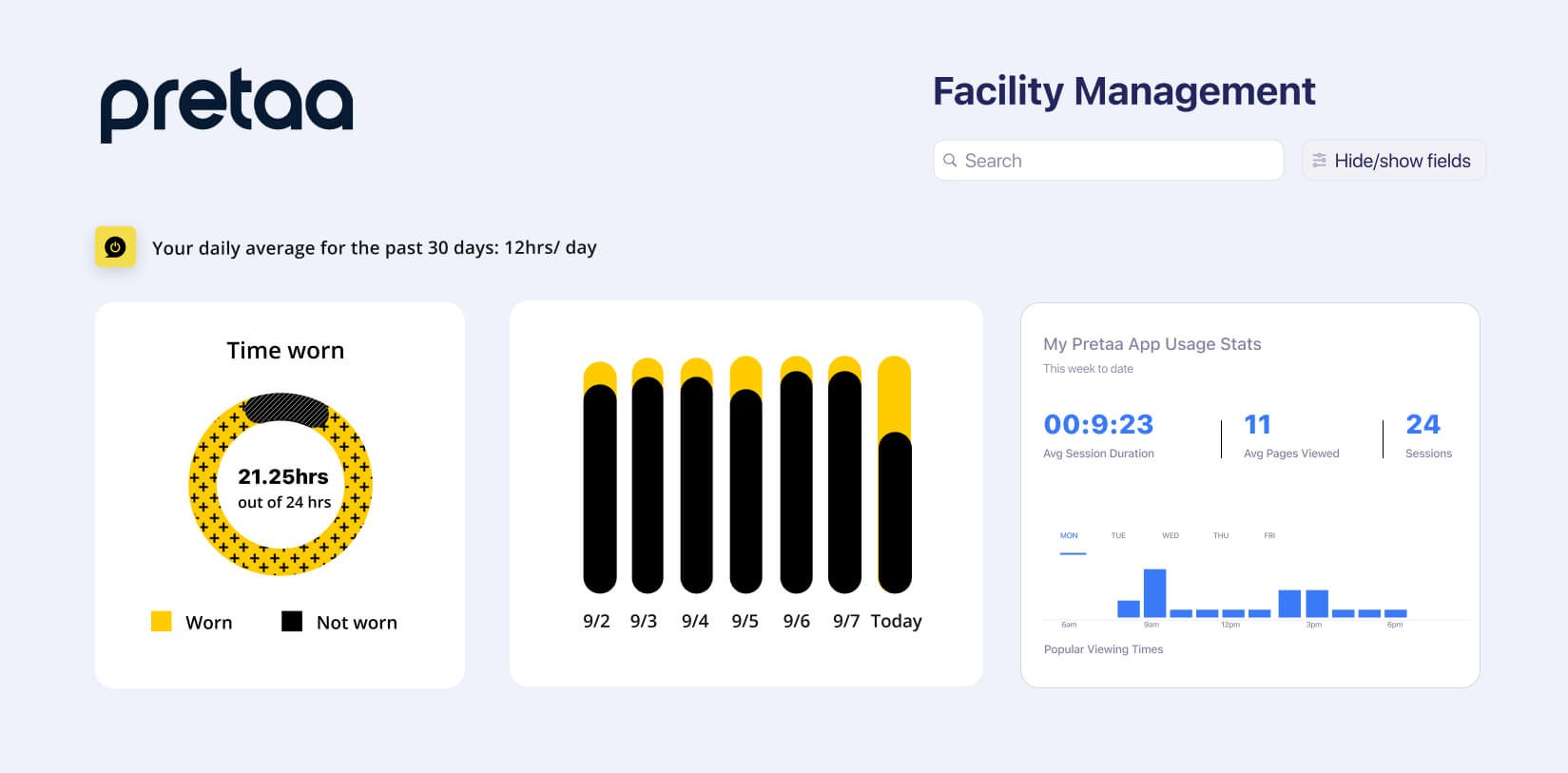1568x773 pixels.
Task: Click the 9/2 bar in chart
Action: point(599,475)
